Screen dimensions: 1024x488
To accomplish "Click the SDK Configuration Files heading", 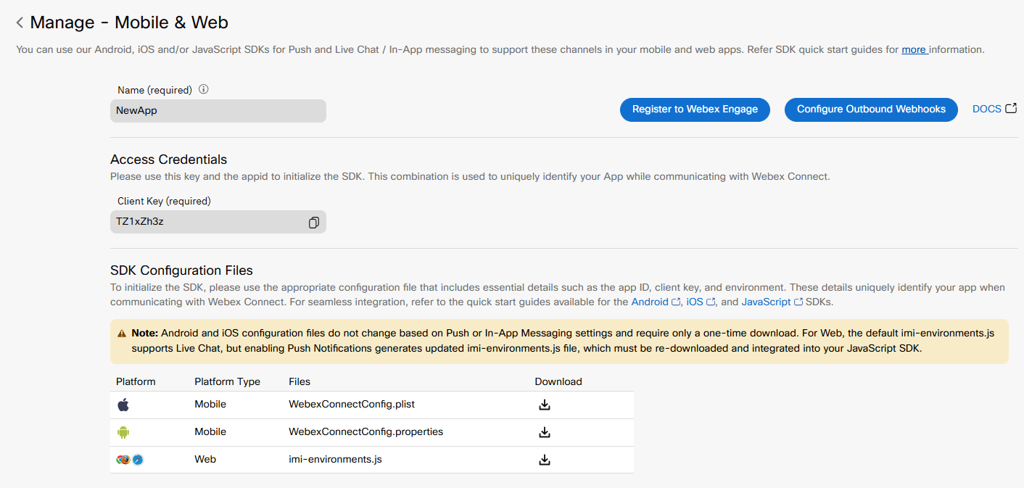I will 182,270.
